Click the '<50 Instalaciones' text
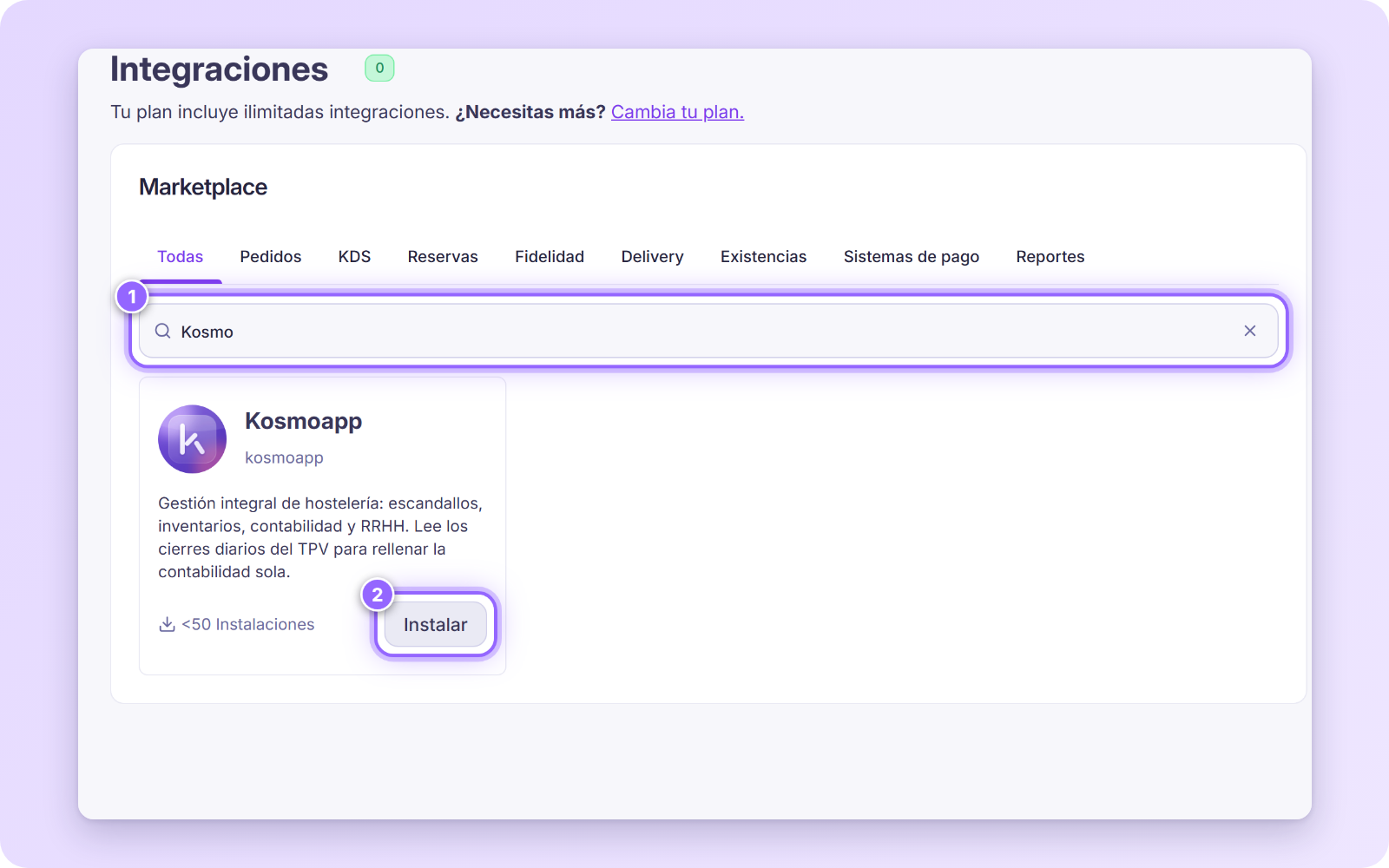The height and width of the screenshot is (868, 1389). (x=247, y=624)
